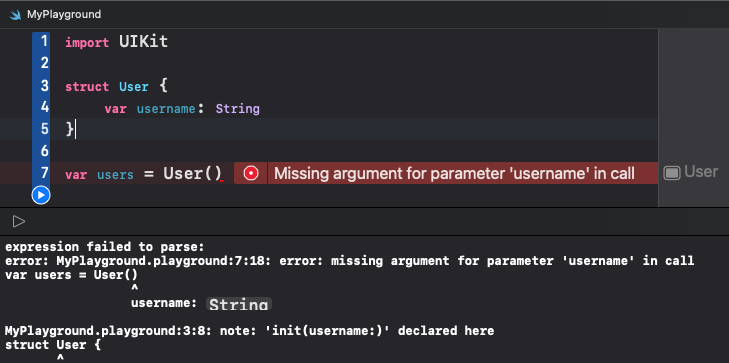
Task: Click the execute triangle in debug bar
Action: (19, 221)
